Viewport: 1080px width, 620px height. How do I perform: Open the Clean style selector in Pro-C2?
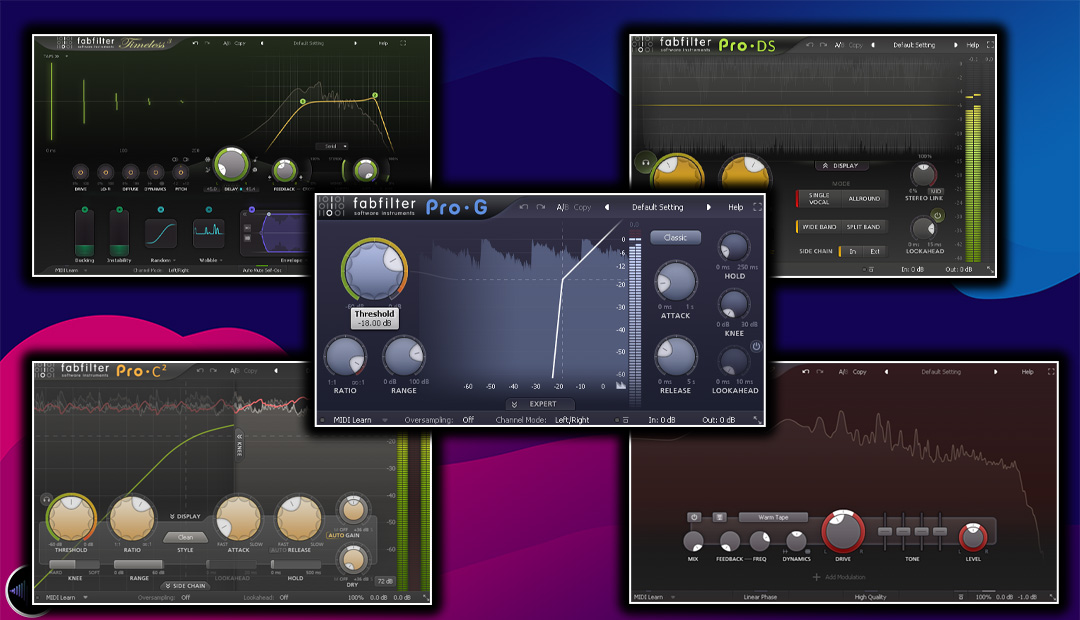(185, 537)
